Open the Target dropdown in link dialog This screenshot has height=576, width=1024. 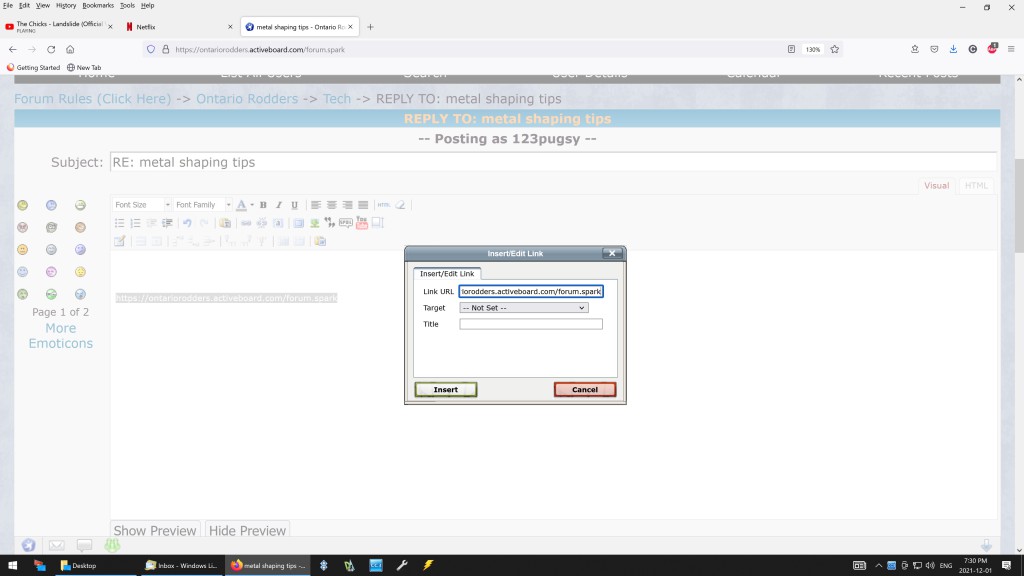(x=523, y=308)
